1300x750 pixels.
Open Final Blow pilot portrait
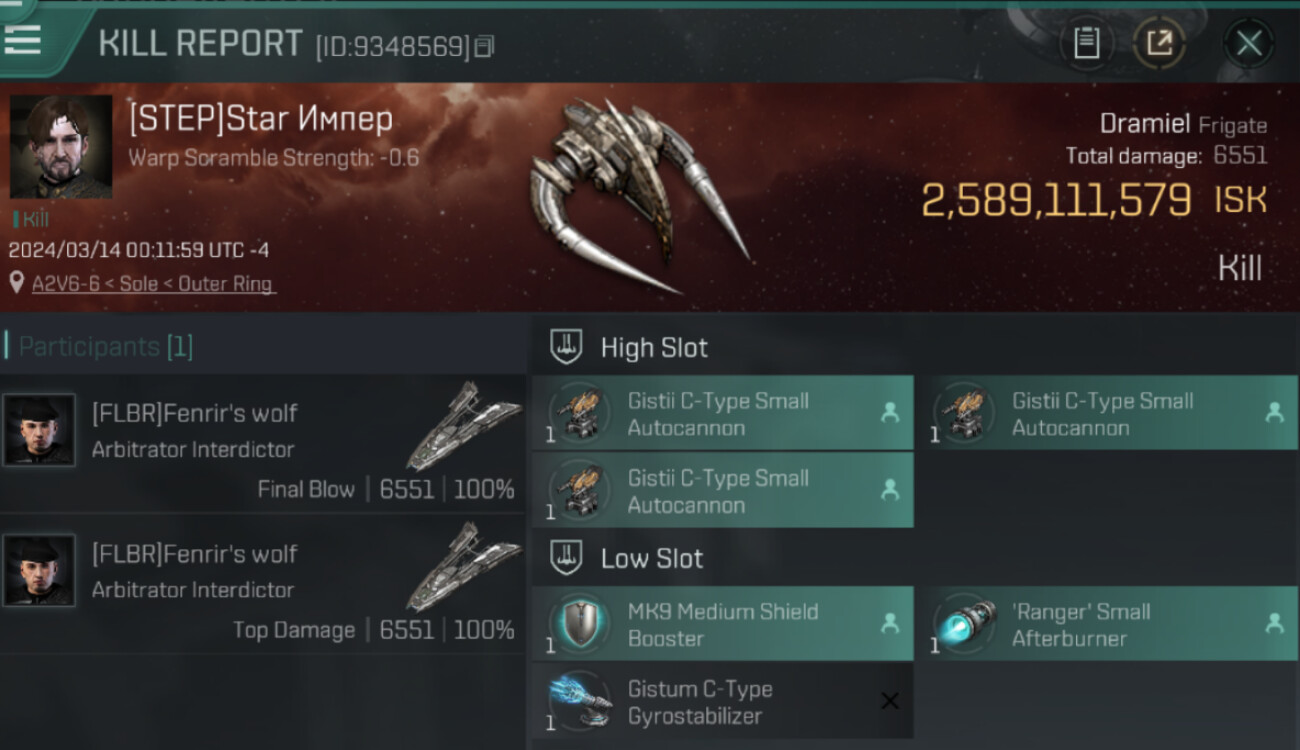pos(39,429)
